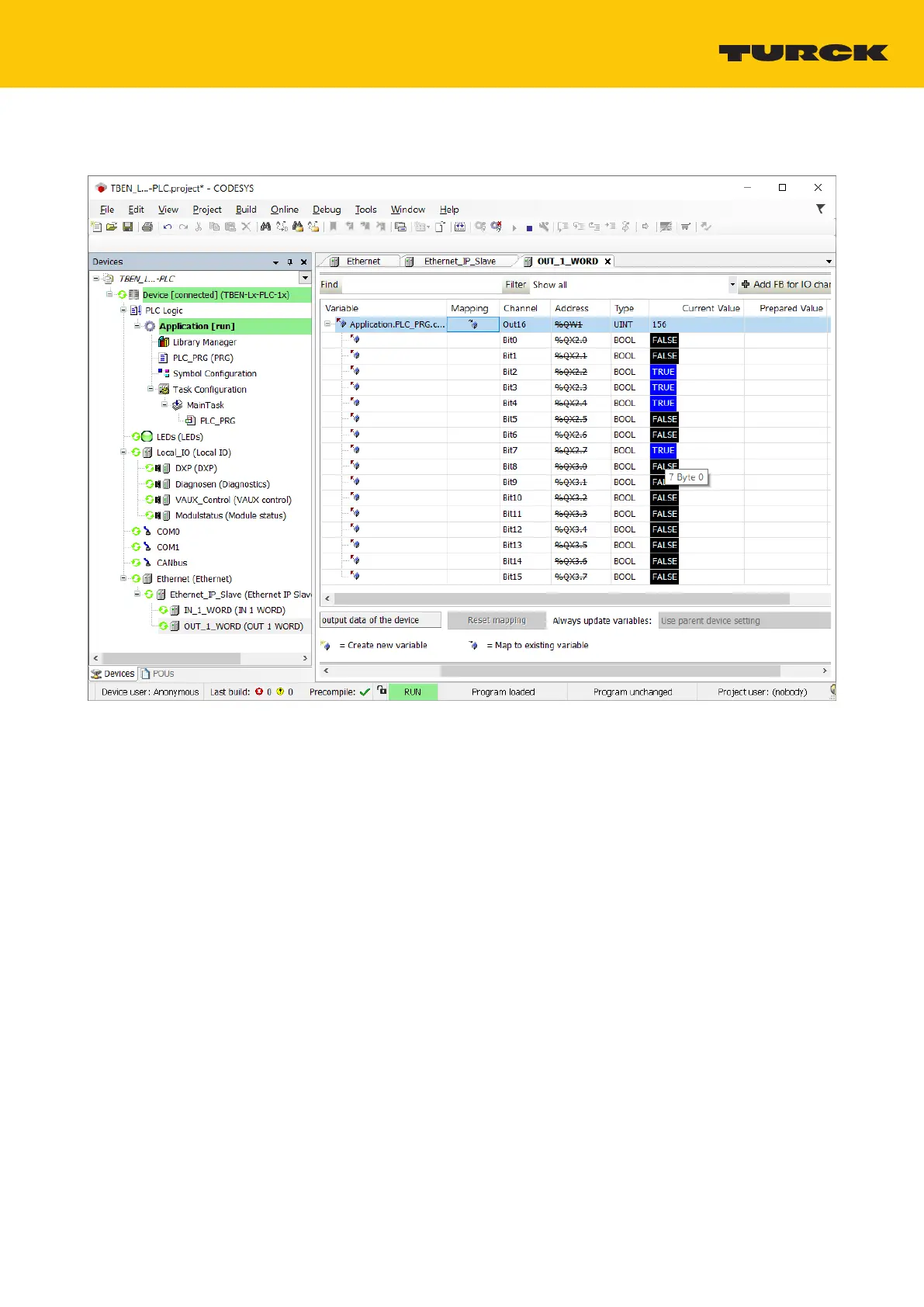Collapse the Application.PLC_PRG variable row
The width and height of the screenshot is (924, 1307).
[x=327, y=324]
